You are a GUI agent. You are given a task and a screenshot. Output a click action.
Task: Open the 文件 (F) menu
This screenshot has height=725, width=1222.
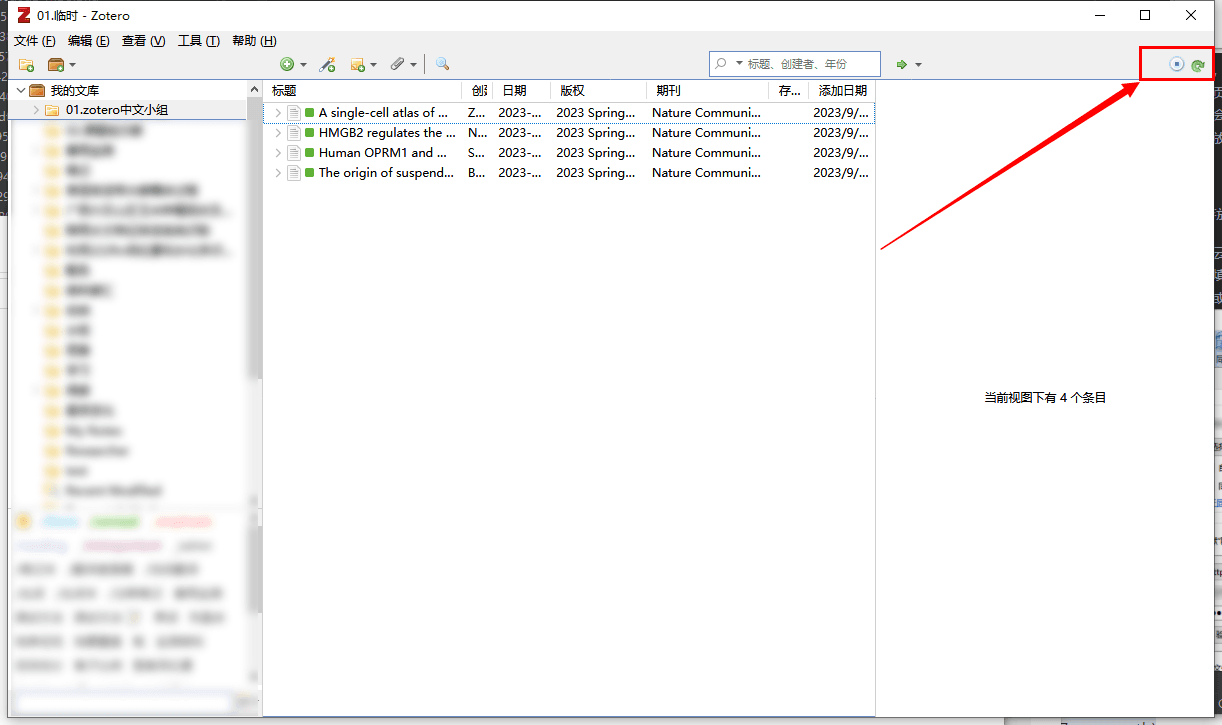pos(34,41)
